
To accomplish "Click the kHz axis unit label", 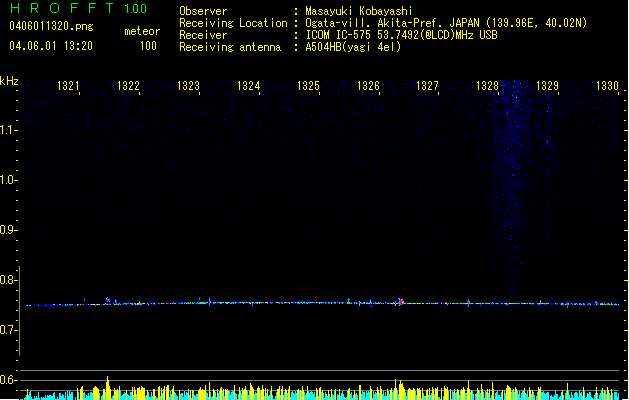I will pyautogui.click(x=9, y=81).
